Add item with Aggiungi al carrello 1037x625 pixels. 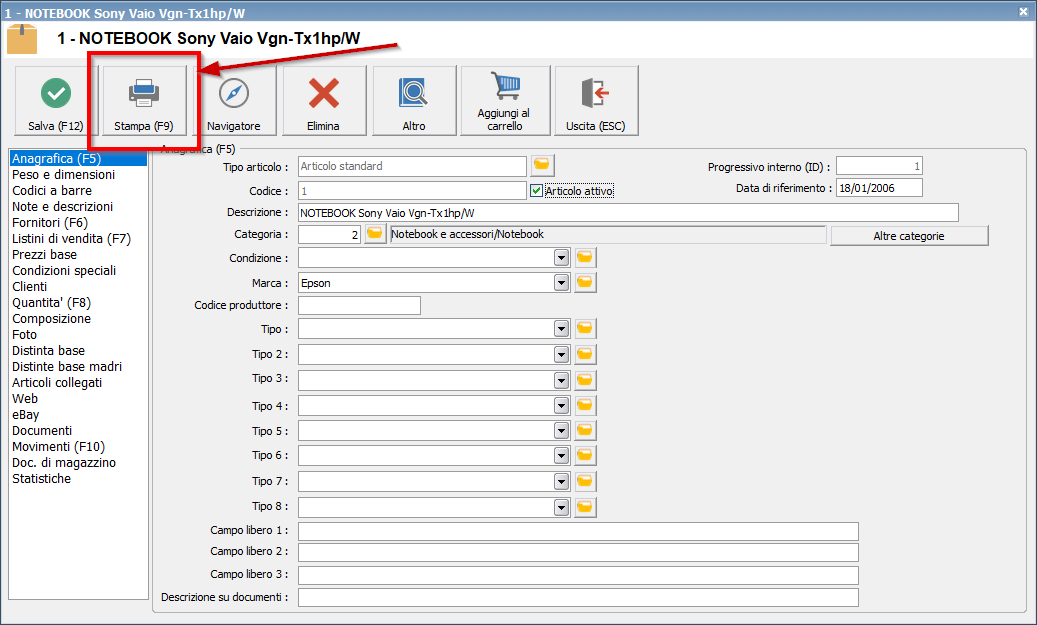(x=505, y=101)
